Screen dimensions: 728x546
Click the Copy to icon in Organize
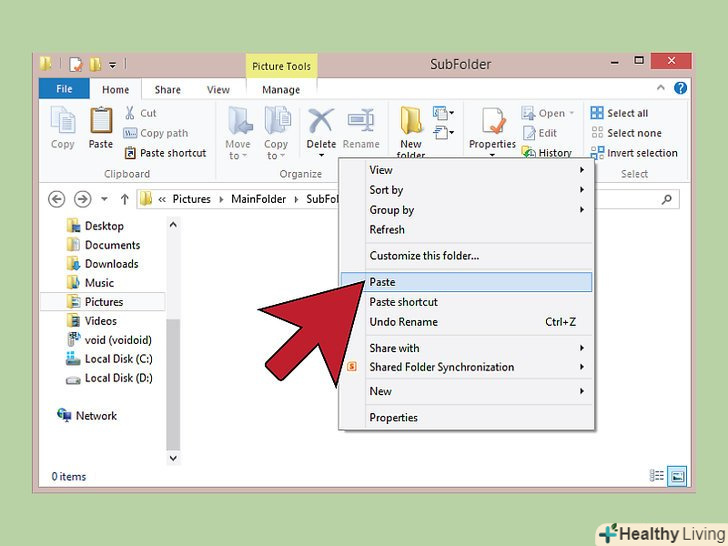click(x=277, y=121)
